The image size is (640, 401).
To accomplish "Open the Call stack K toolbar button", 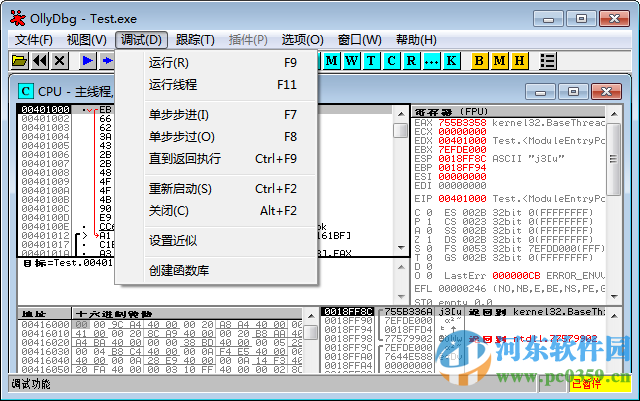I will (x=451, y=61).
